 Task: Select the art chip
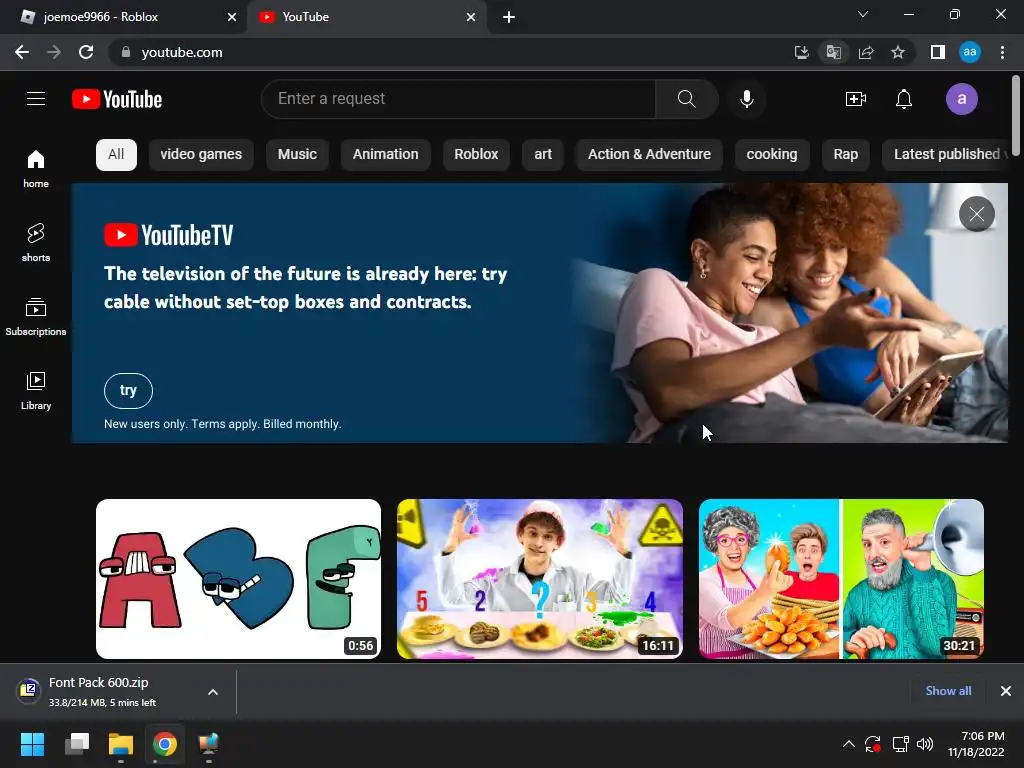click(x=543, y=155)
